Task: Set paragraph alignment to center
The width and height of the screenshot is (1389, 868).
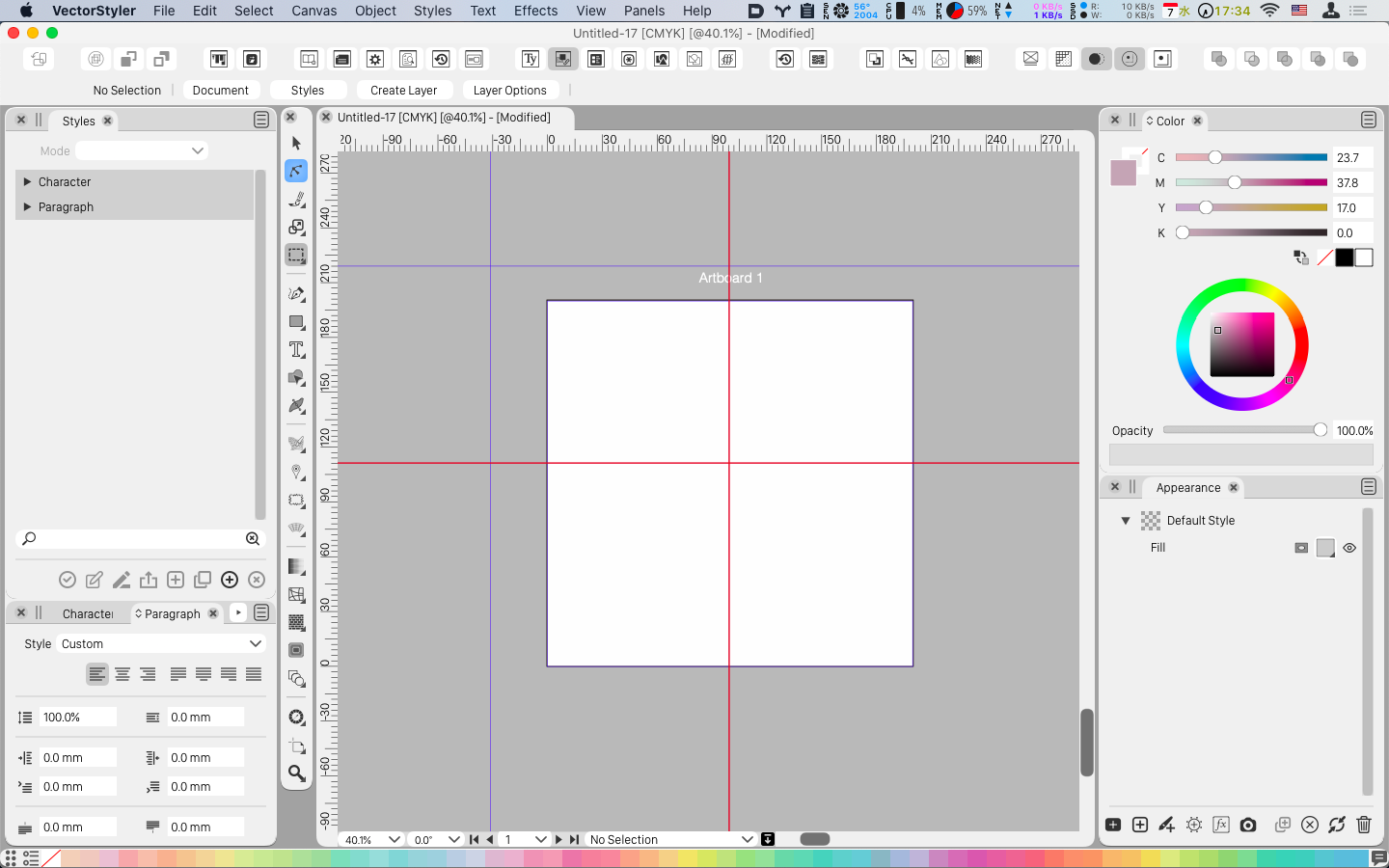Action: point(123,674)
